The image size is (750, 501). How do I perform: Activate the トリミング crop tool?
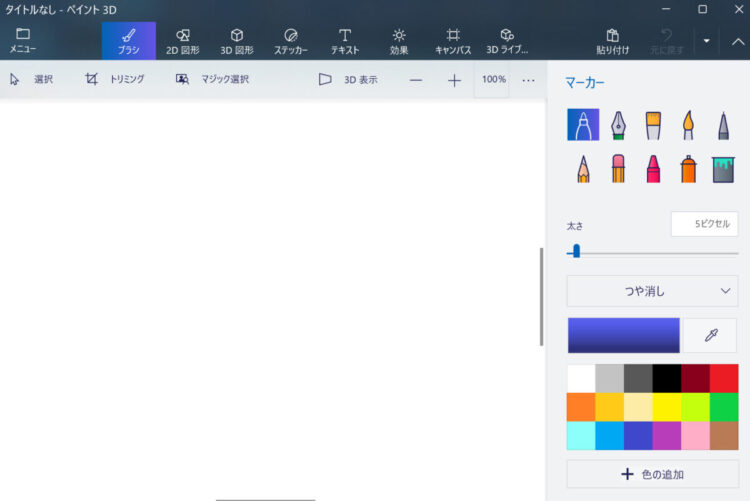pyautogui.click(x=115, y=79)
